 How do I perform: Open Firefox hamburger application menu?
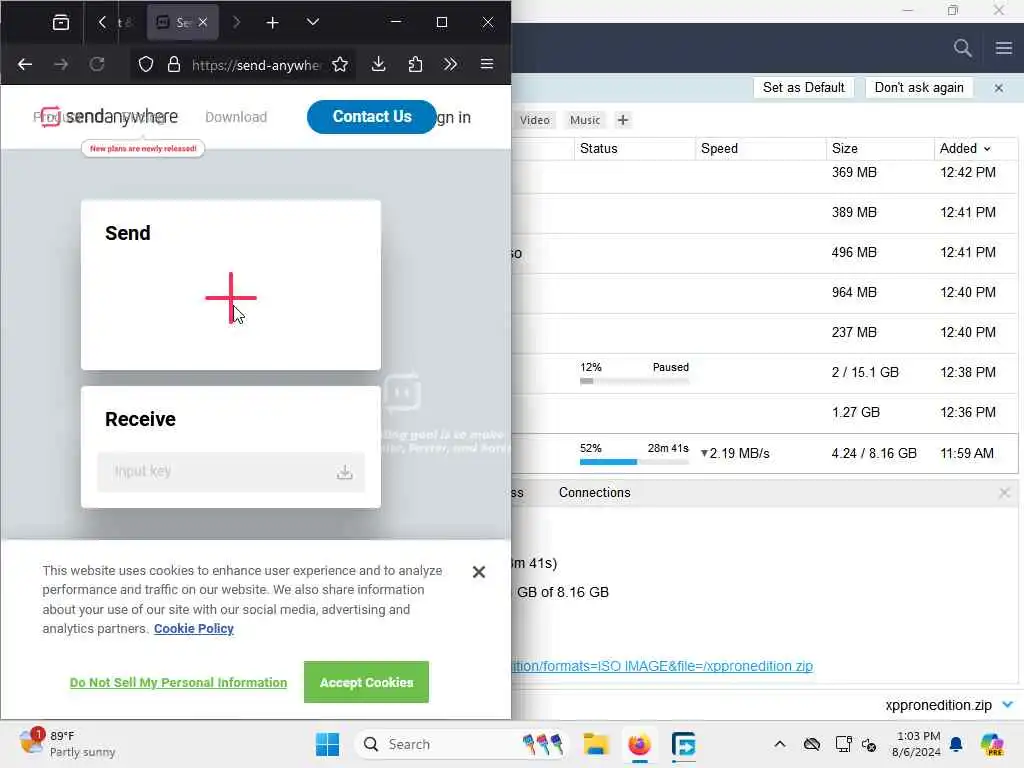tap(487, 64)
